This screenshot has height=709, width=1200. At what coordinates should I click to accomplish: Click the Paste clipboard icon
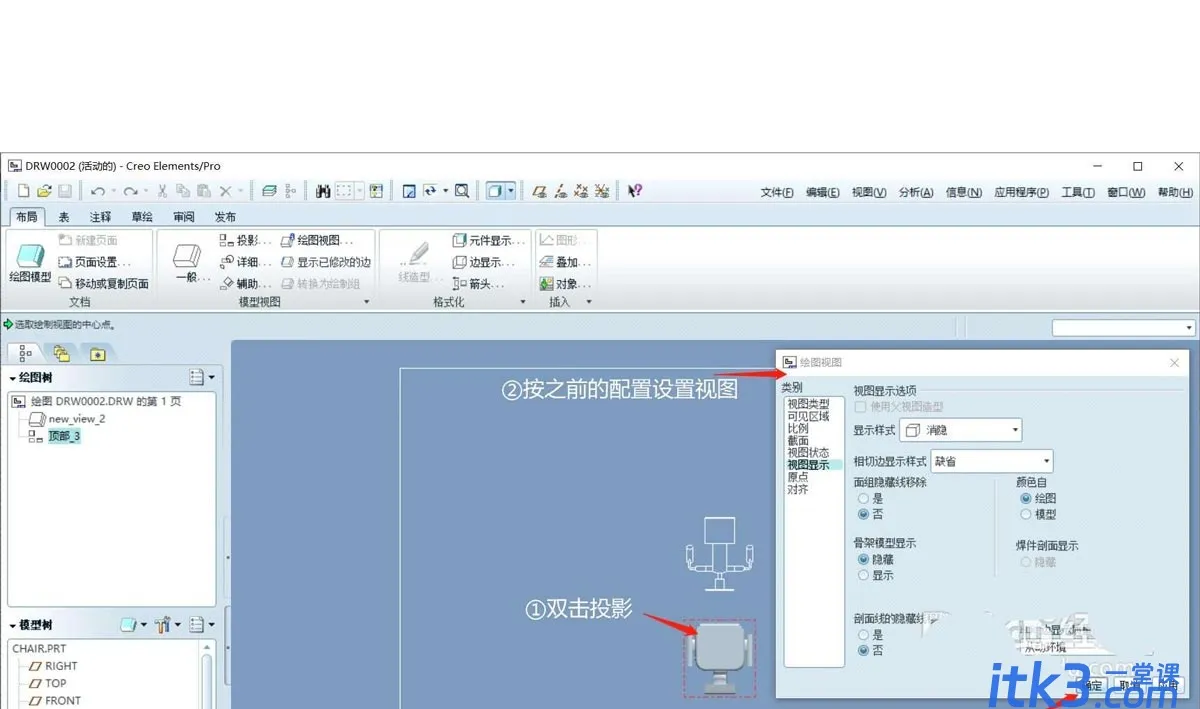(204, 191)
